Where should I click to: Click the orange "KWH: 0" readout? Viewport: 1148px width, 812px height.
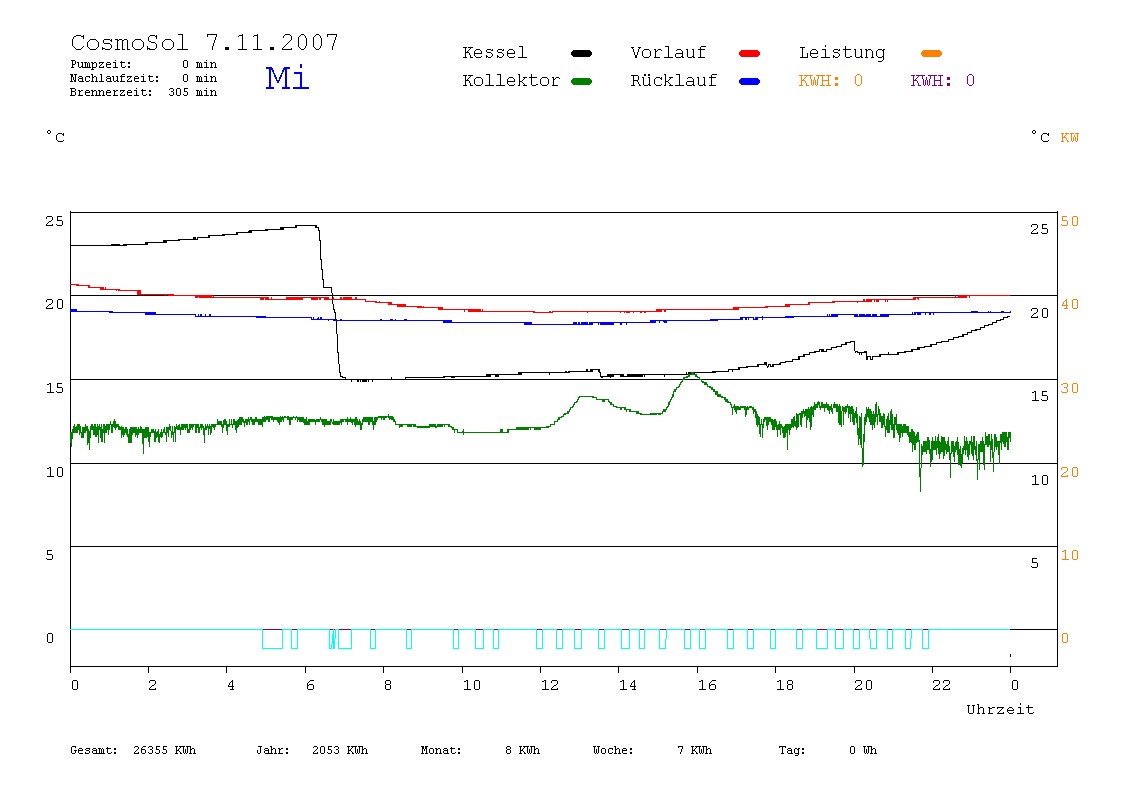pos(831,81)
